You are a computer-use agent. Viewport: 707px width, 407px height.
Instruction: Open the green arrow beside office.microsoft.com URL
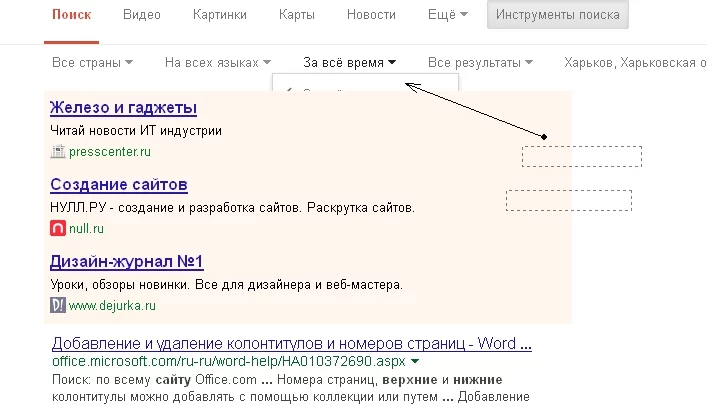415,361
